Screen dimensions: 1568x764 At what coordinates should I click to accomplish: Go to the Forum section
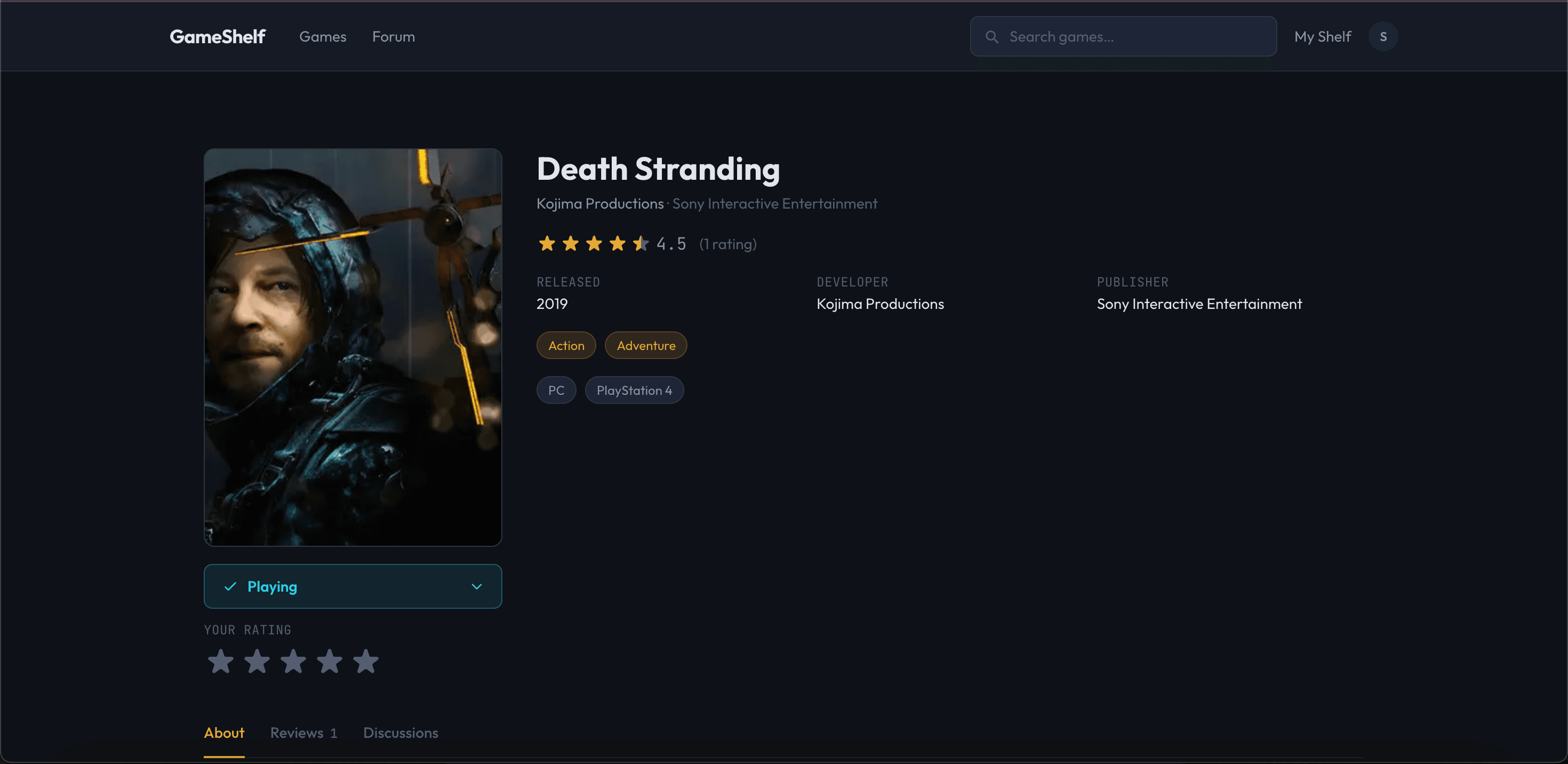(x=393, y=36)
